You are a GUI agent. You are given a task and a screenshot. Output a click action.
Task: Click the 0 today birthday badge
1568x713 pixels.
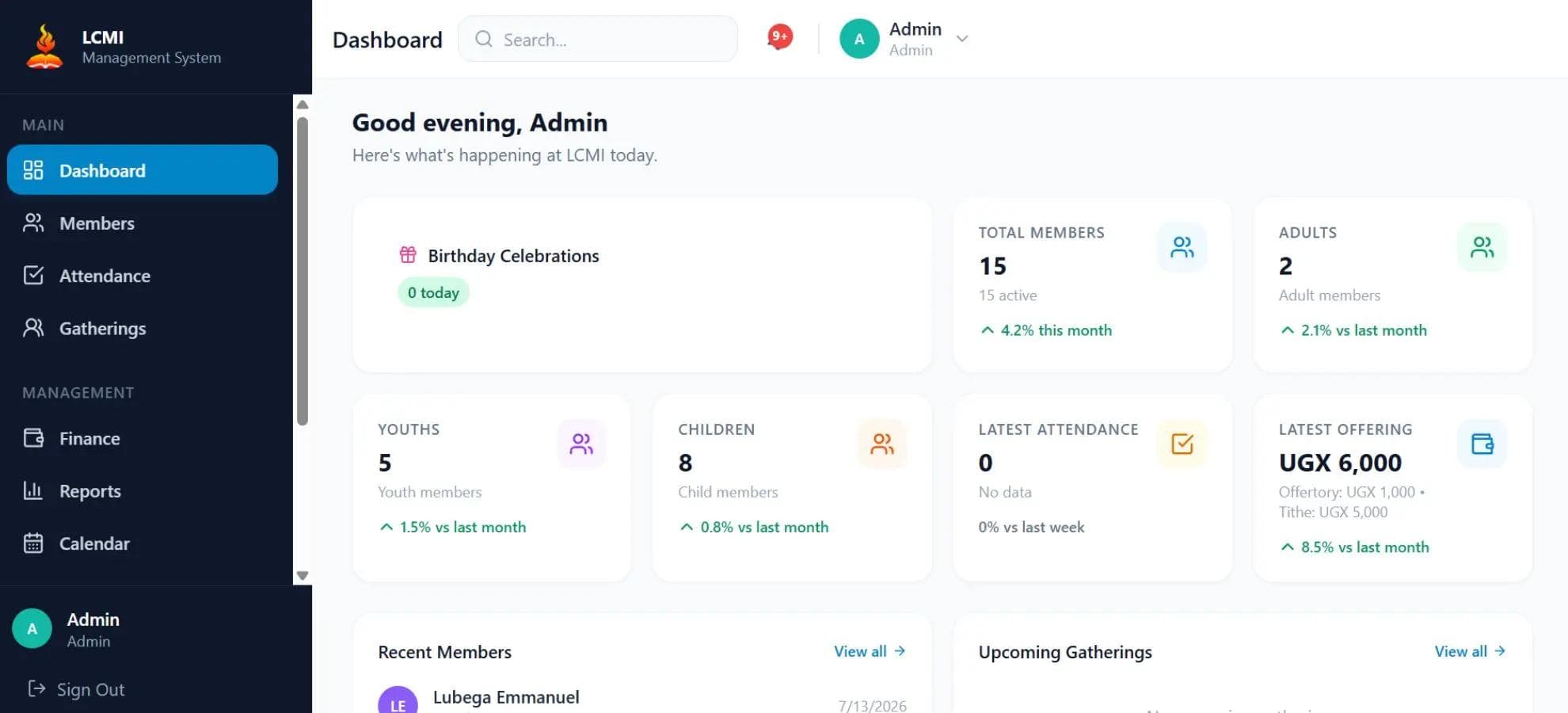pos(433,292)
